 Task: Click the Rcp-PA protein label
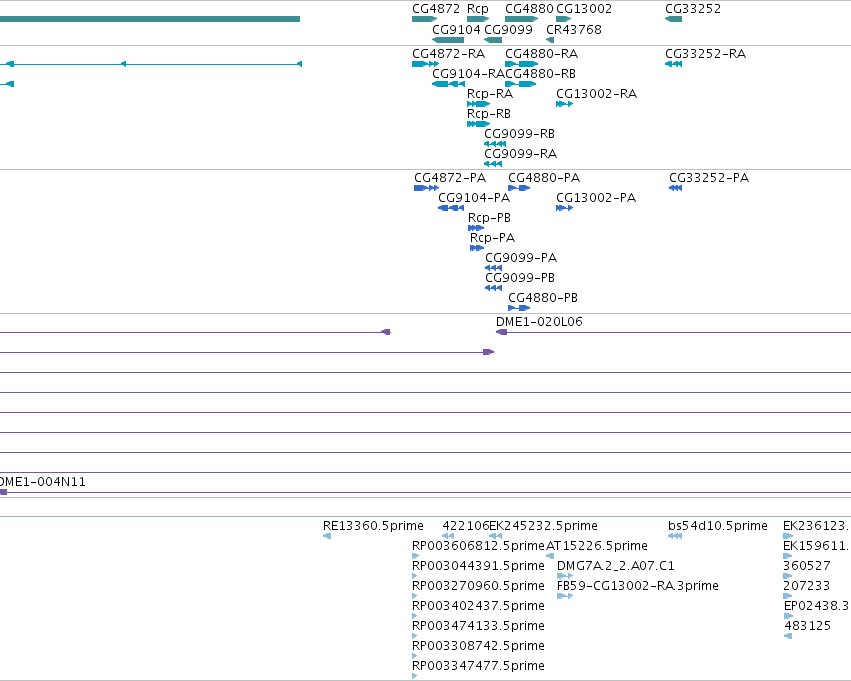pyautogui.click(x=492, y=238)
